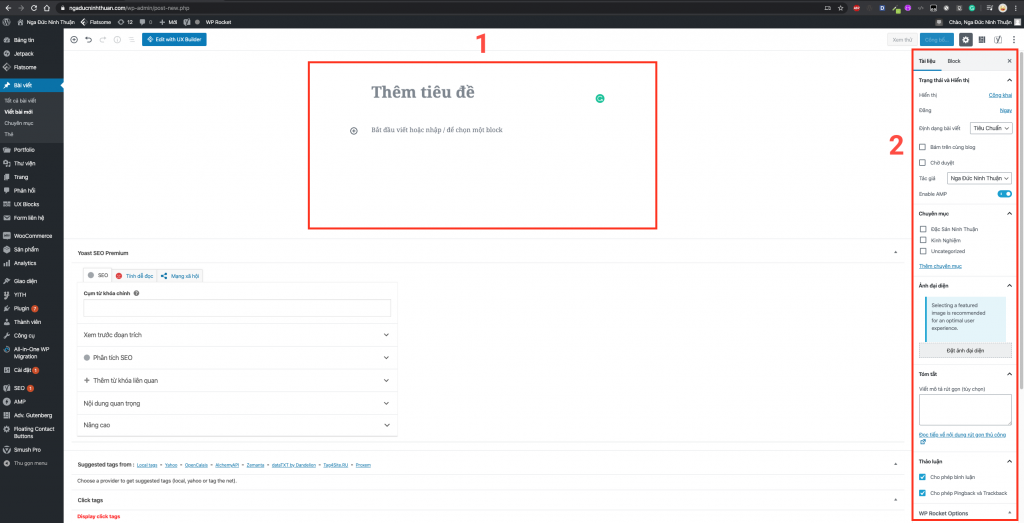Click the Tóm tắt excerpt textarea
The image size is (1024, 523).
pos(965,411)
